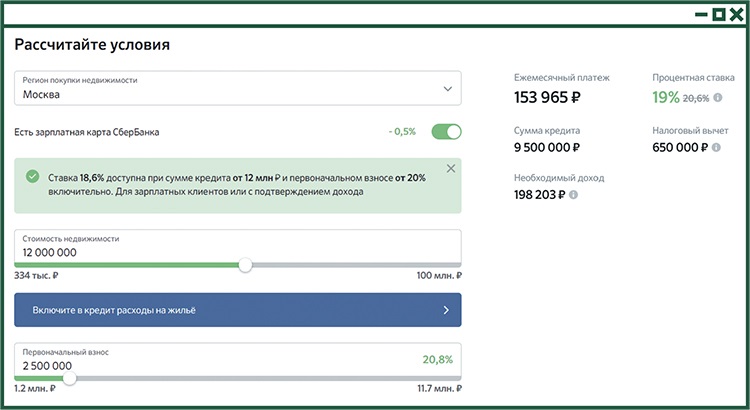Click the monthly payment amount 153 965 ₽
The width and height of the screenshot is (750, 410).
pos(554,98)
